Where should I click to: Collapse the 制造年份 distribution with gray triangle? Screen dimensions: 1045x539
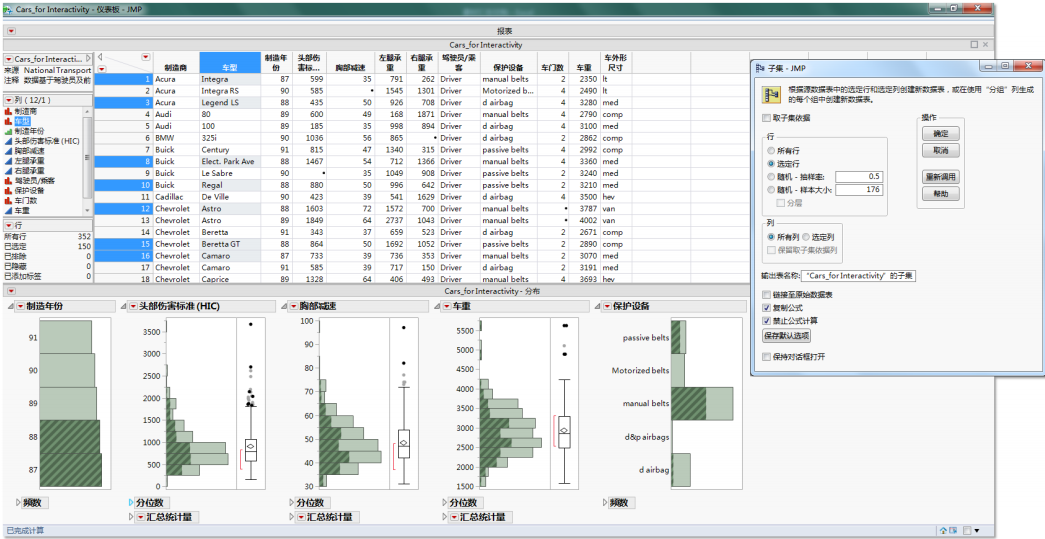click(11, 306)
